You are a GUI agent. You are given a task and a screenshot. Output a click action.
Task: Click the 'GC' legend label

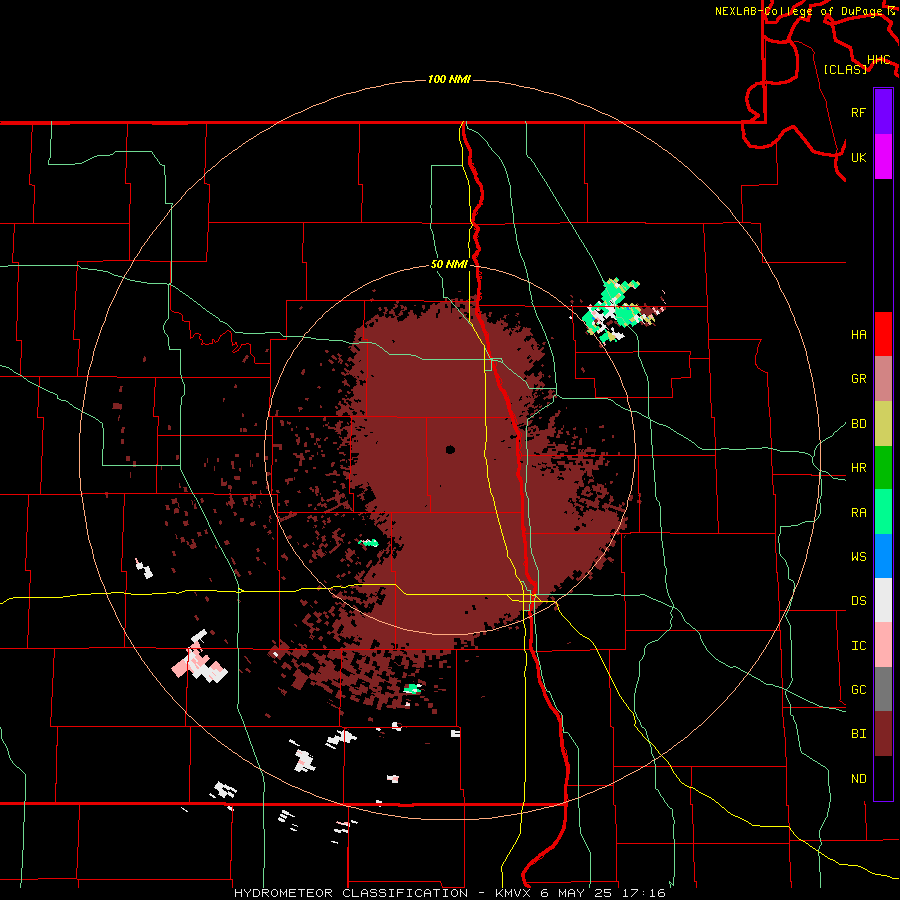(858, 690)
